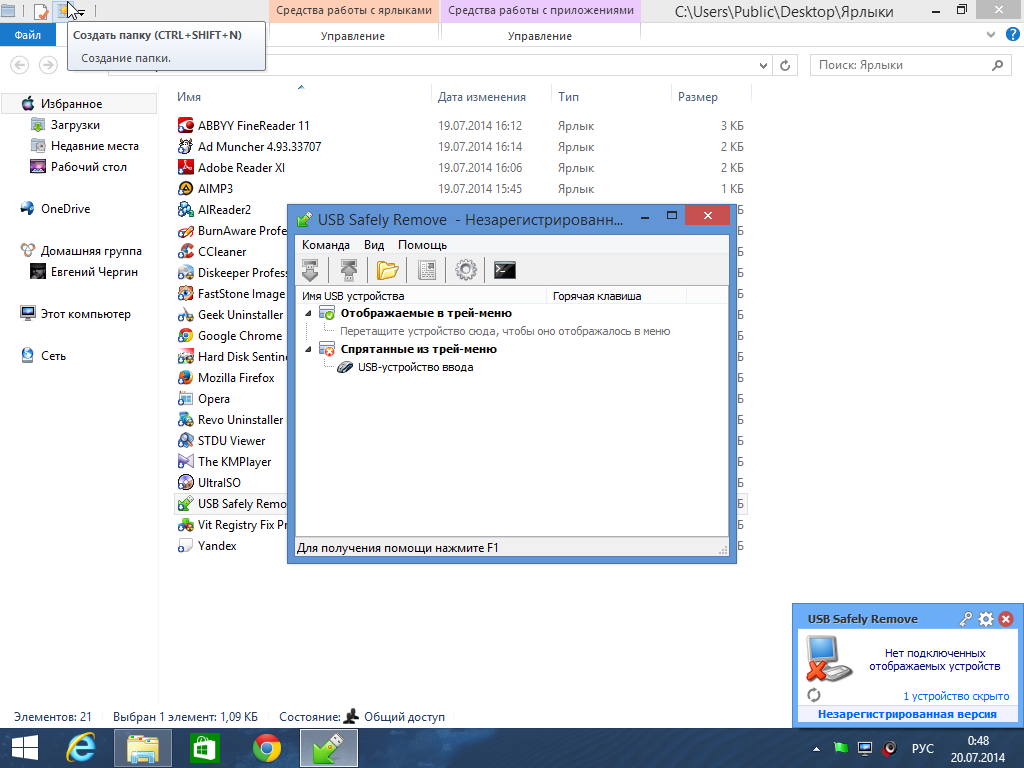Click the refresh arrows icon in the USB popup

[x=814, y=695]
